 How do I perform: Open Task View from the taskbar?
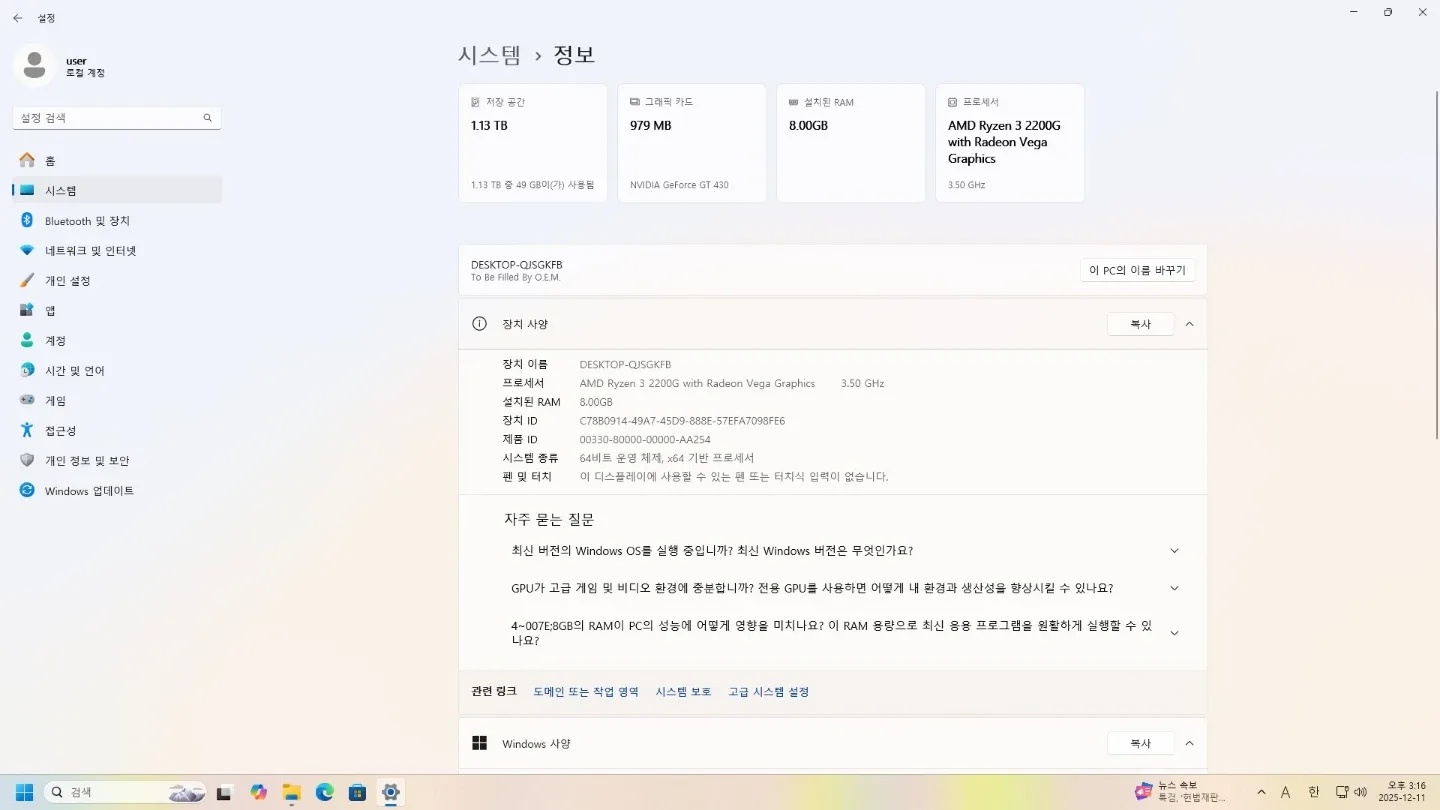(x=225, y=793)
